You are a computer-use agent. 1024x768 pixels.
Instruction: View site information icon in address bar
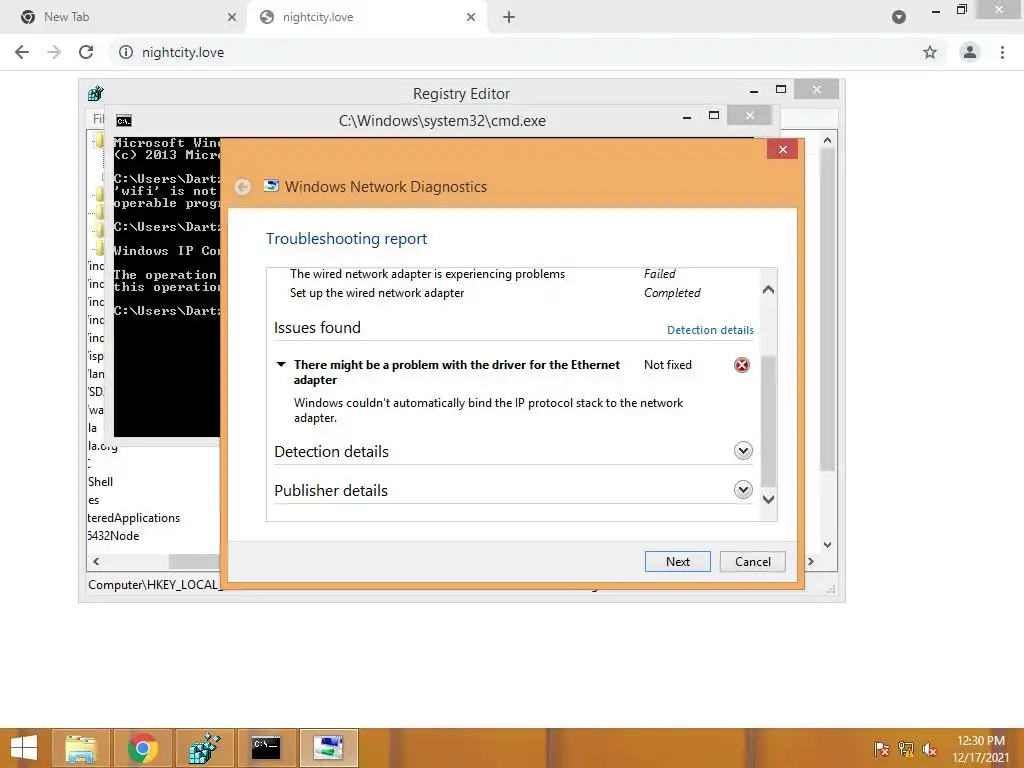126,52
